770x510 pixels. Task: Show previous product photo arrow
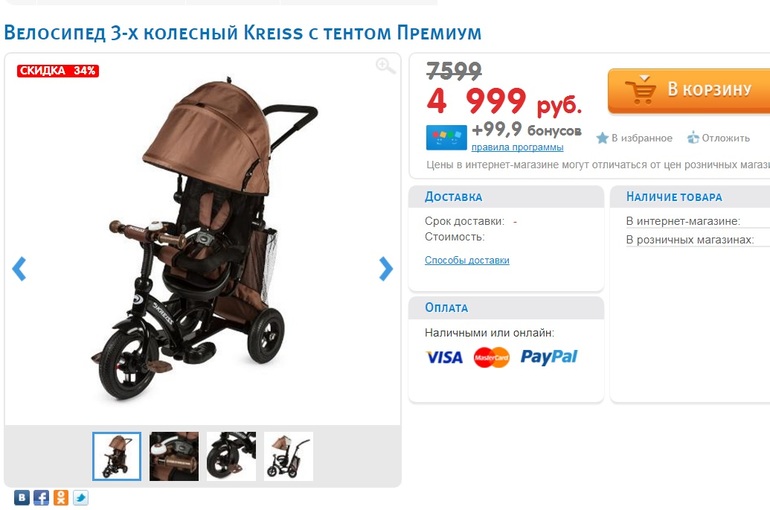(x=19, y=268)
